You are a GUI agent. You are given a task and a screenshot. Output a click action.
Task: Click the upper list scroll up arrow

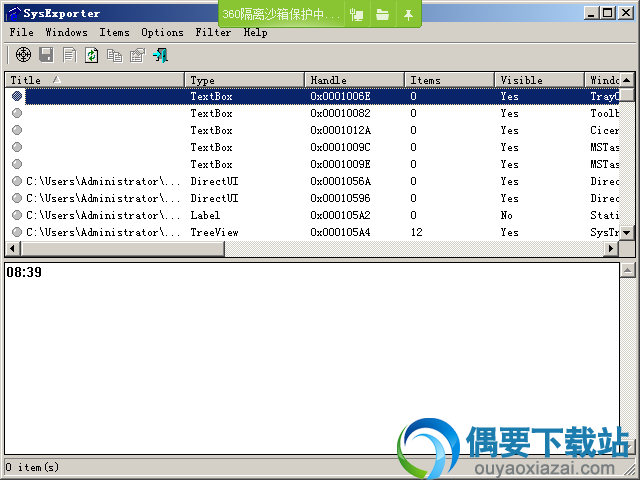(627, 80)
